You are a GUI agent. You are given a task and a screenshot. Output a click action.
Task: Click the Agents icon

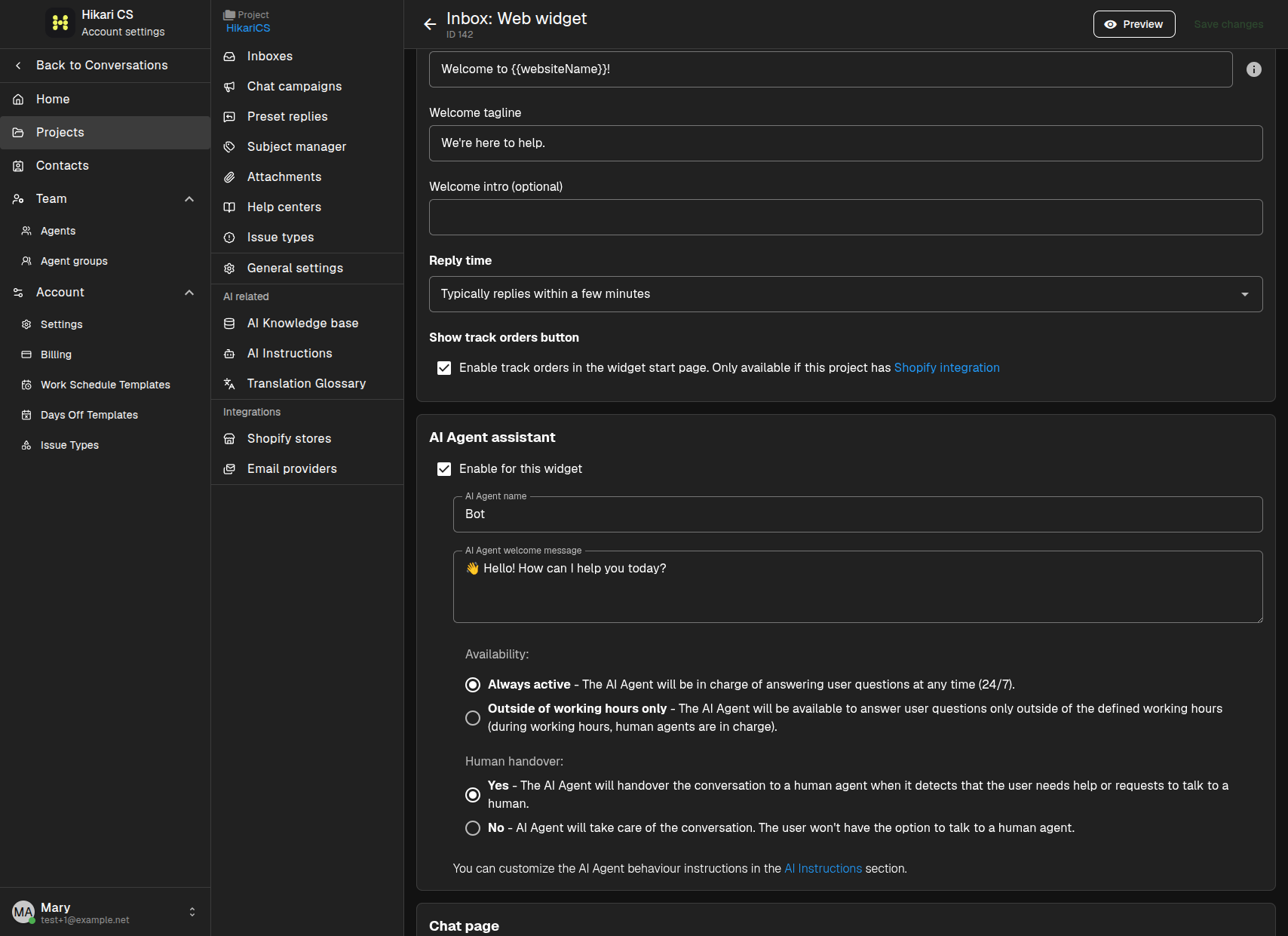[26, 231]
